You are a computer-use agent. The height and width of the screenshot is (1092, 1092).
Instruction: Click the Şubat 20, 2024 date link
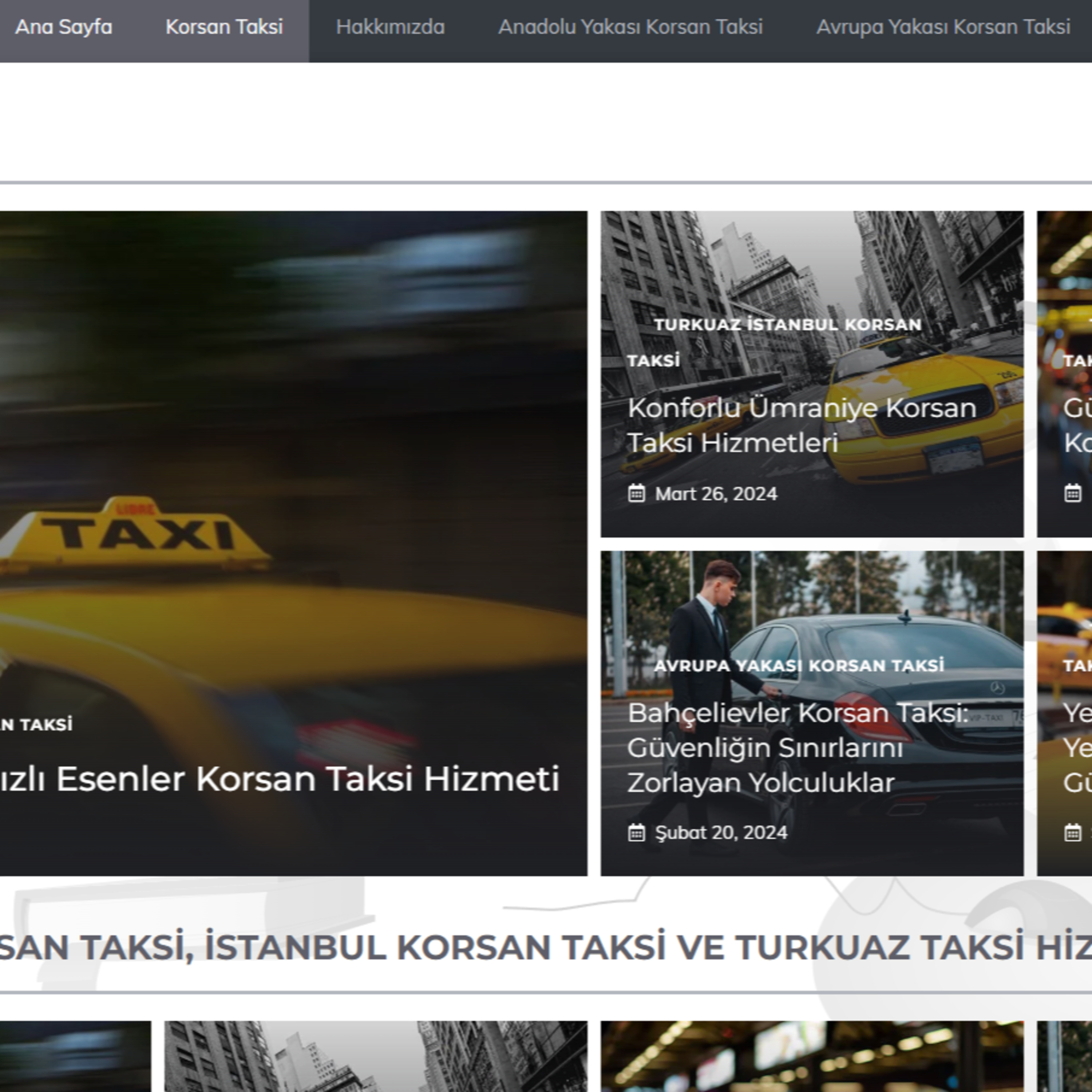click(x=721, y=832)
